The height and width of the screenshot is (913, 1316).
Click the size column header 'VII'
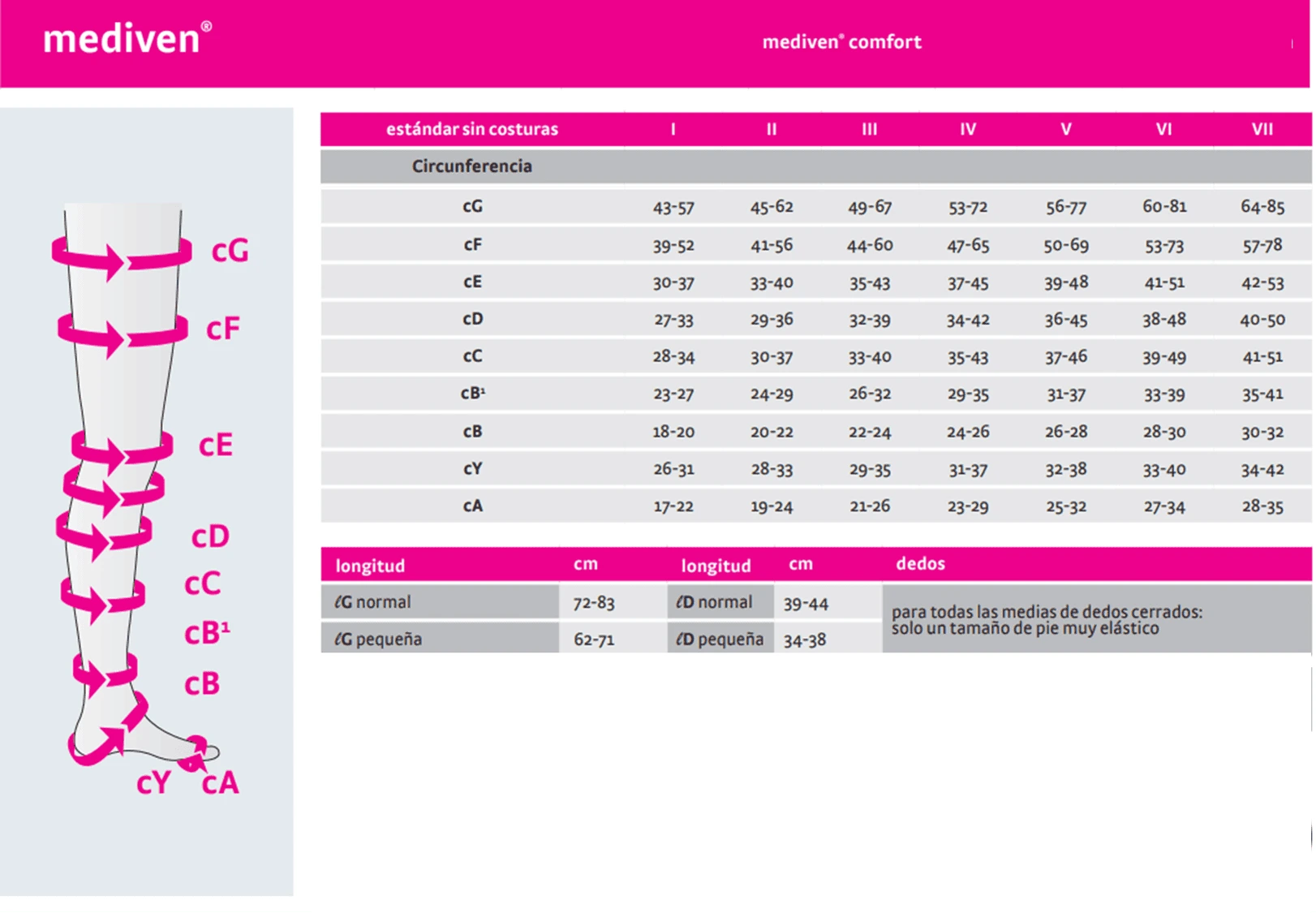coord(1262,129)
